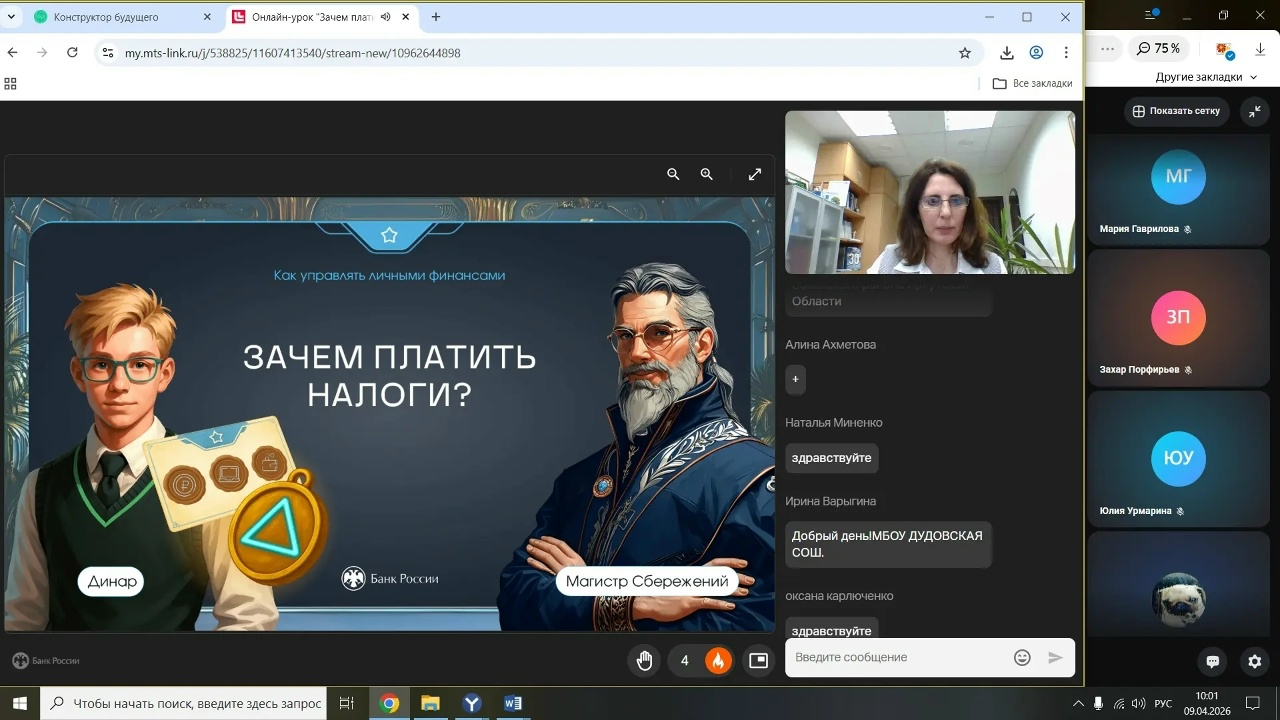The height and width of the screenshot is (720, 1280).
Task: Open the 'Все закладки' folder
Action: point(1032,83)
